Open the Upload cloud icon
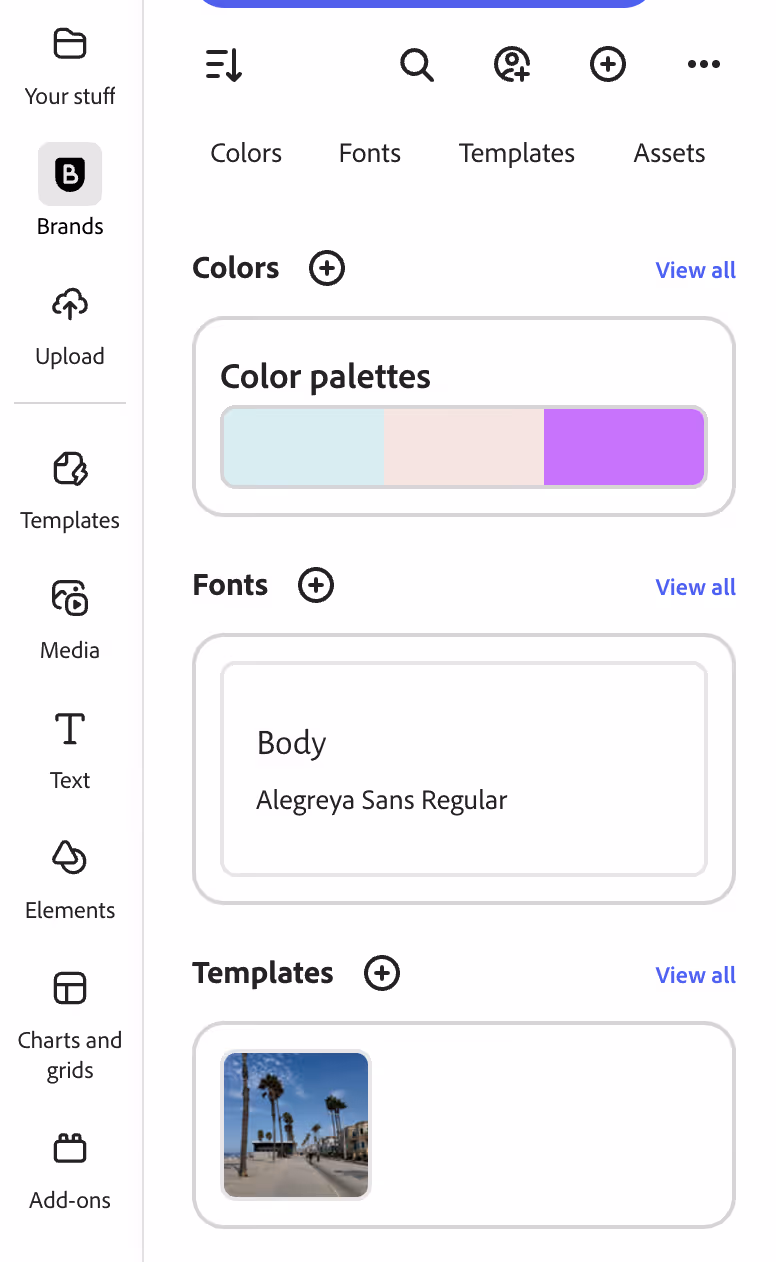776x1262 pixels. [x=70, y=305]
